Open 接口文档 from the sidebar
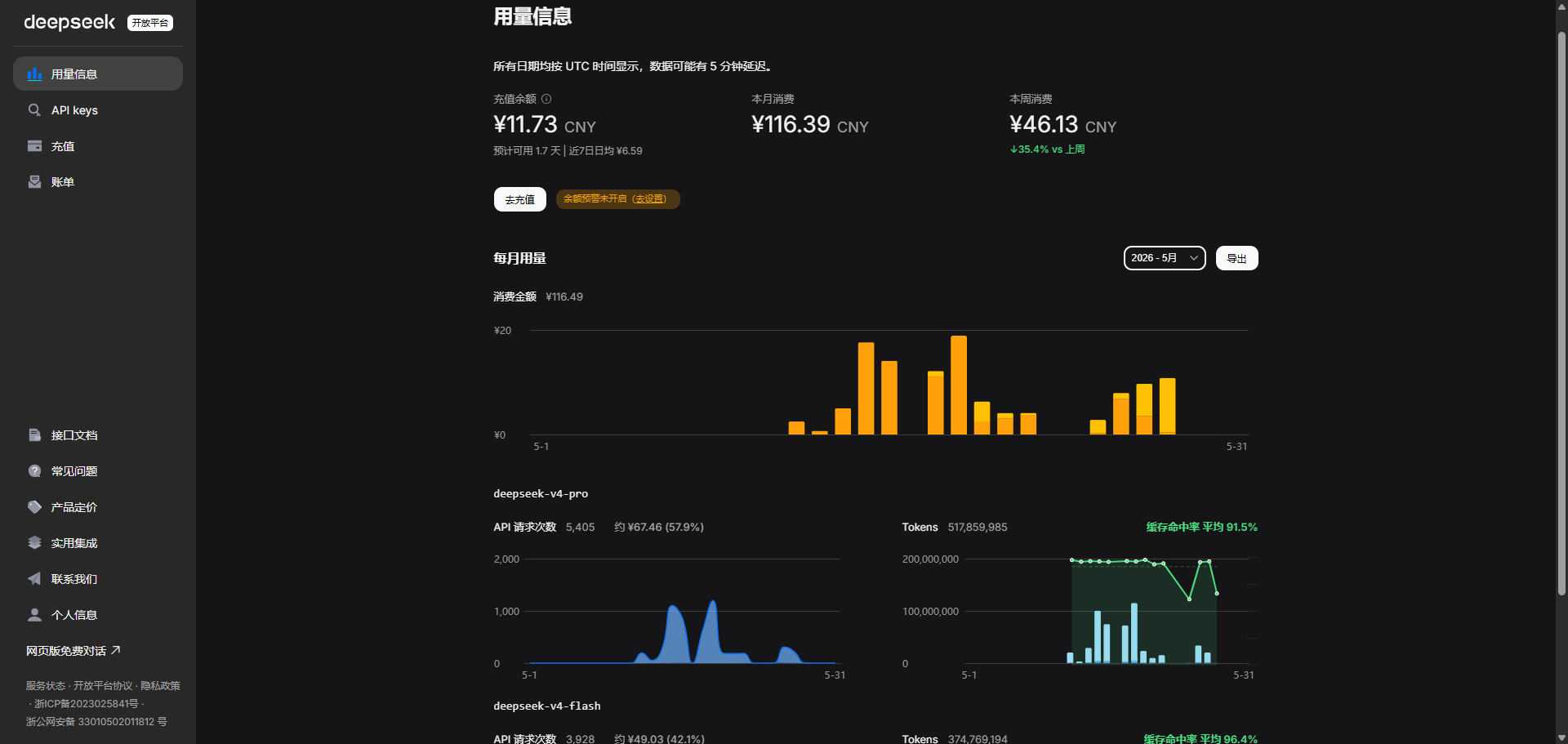Viewport: 1568px width, 744px height. [98, 435]
